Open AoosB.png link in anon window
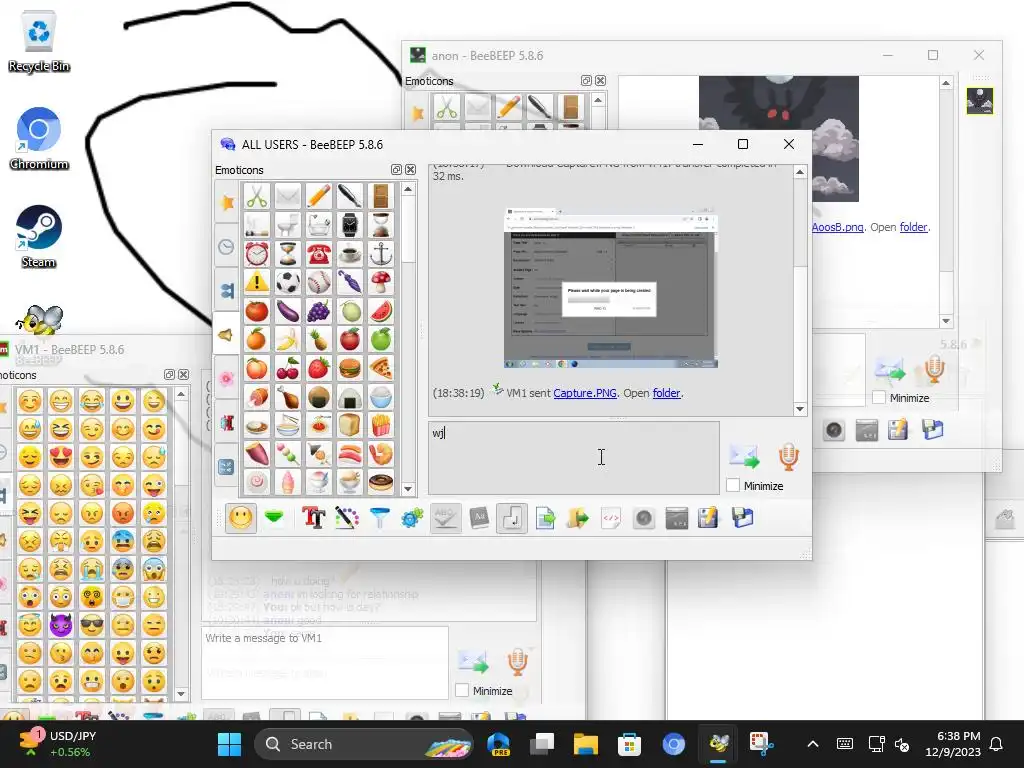The image size is (1024, 768). click(x=837, y=227)
